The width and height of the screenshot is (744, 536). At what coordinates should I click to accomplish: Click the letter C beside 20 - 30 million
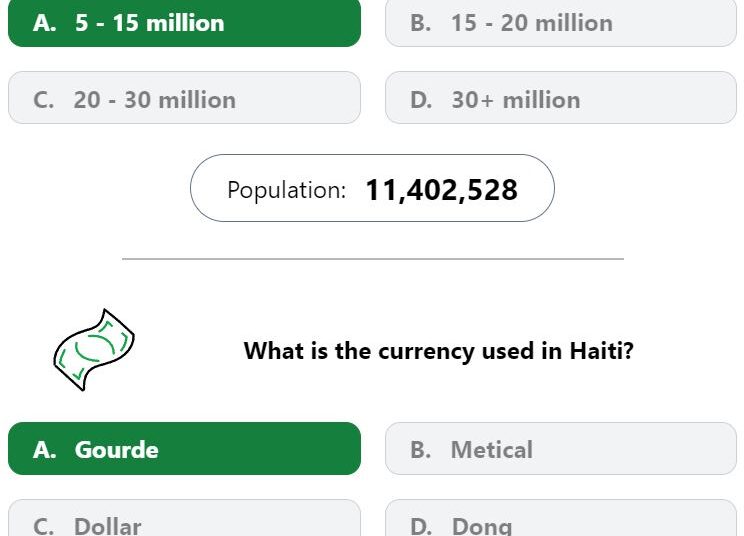(x=44, y=100)
